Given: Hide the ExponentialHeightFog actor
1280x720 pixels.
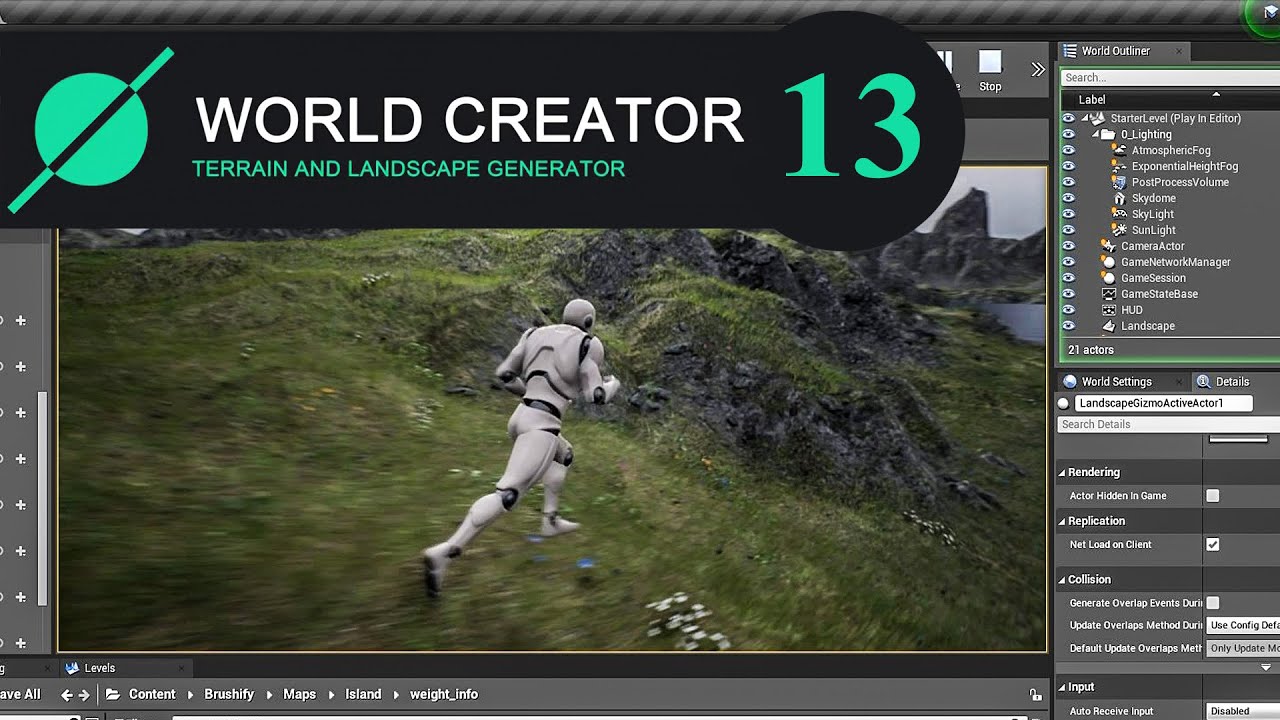Looking at the screenshot, I should [x=1069, y=166].
